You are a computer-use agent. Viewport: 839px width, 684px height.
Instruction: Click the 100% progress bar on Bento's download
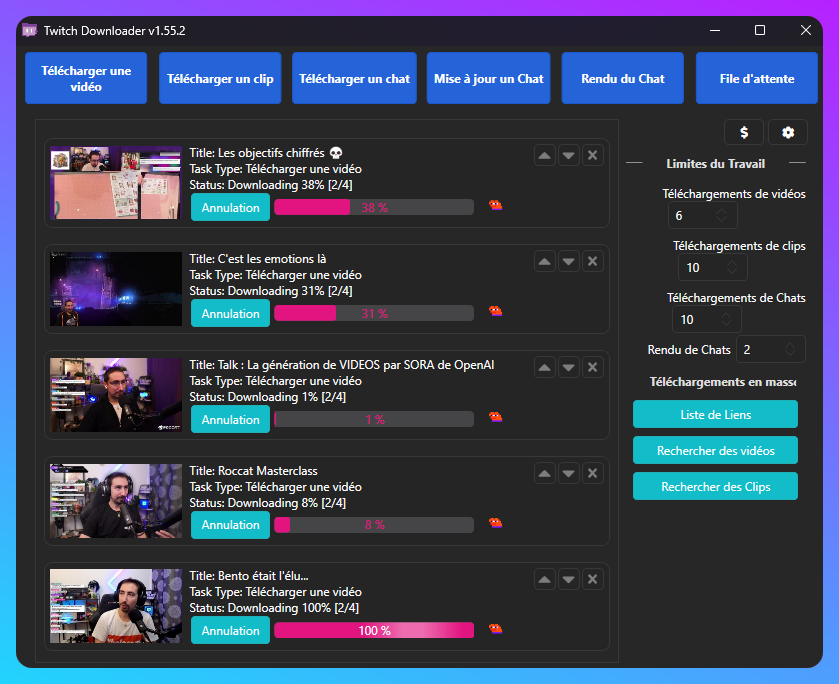tap(373, 629)
